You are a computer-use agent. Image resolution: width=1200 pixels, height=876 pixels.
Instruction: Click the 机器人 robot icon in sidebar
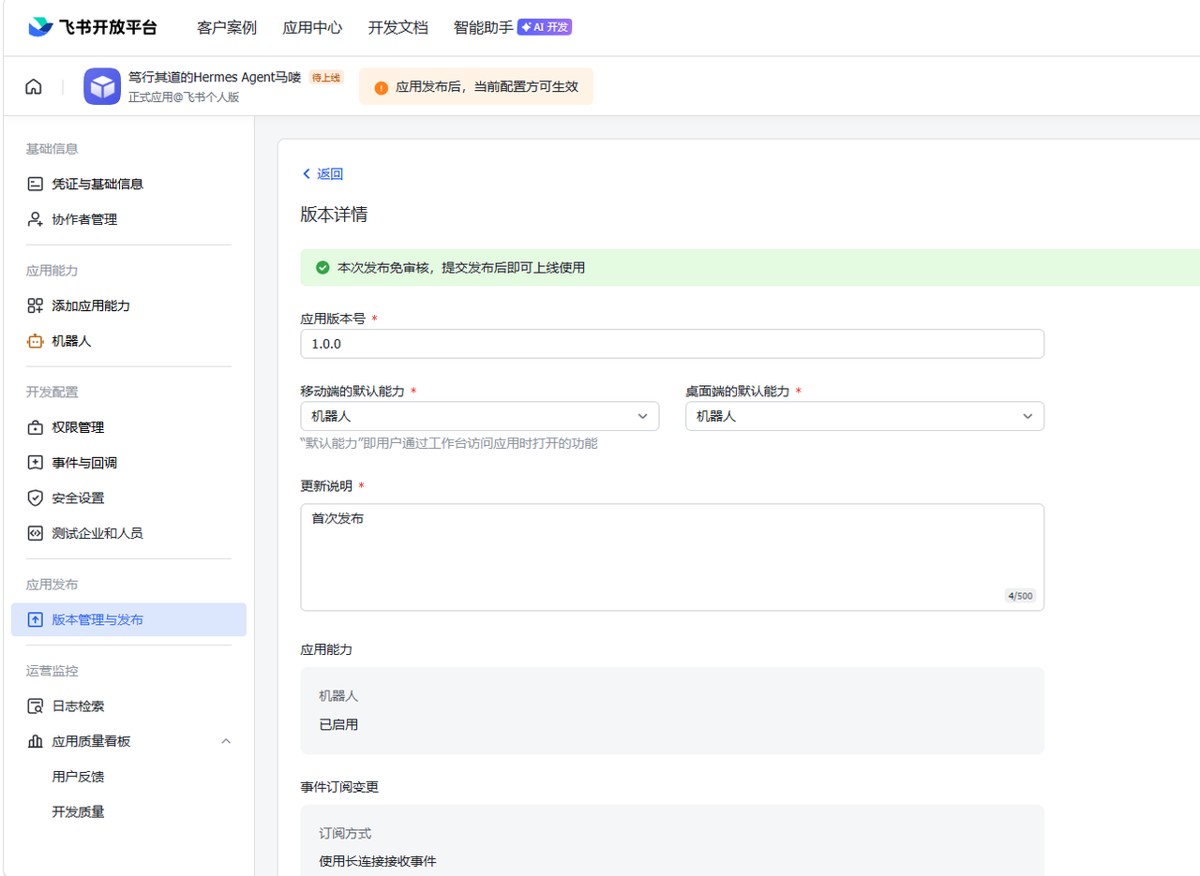35,341
